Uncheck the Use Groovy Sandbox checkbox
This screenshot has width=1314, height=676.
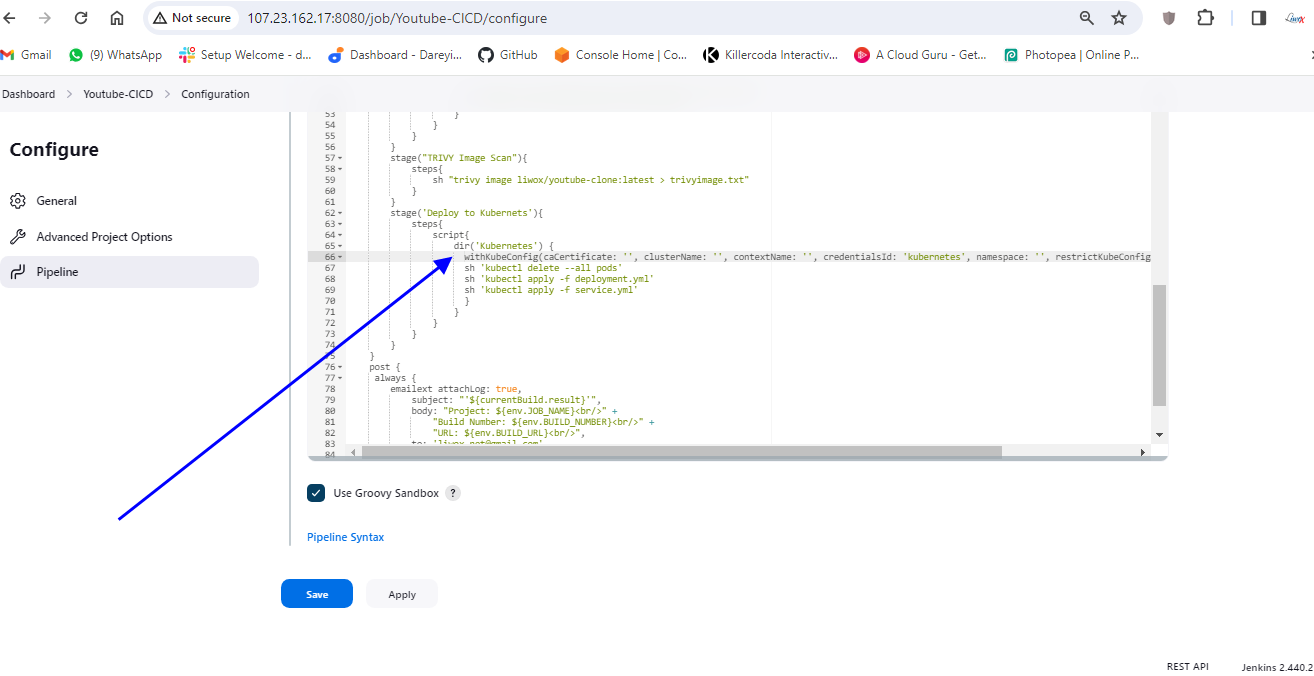coord(316,493)
